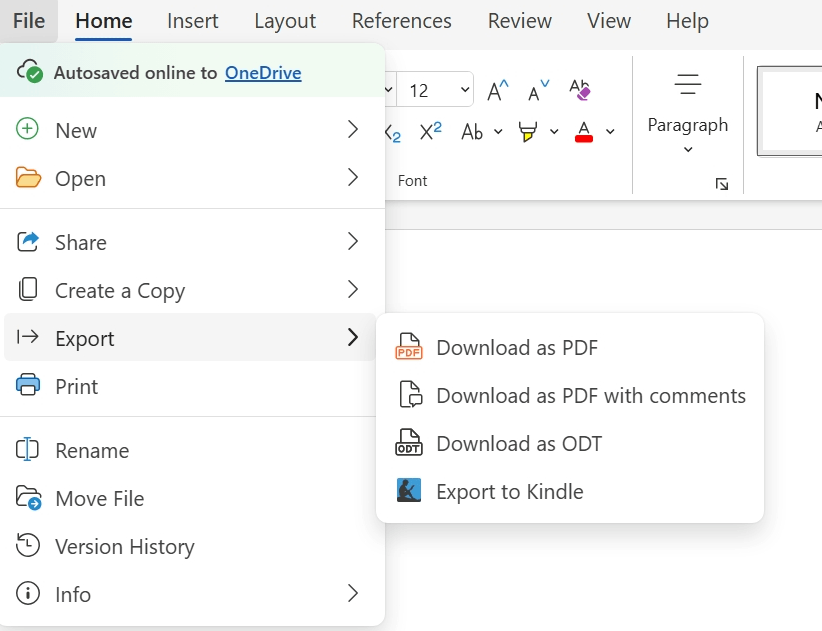Image resolution: width=822 pixels, height=631 pixels.
Task: Open the Paragraph dialog launcher
Action: pos(722,184)
